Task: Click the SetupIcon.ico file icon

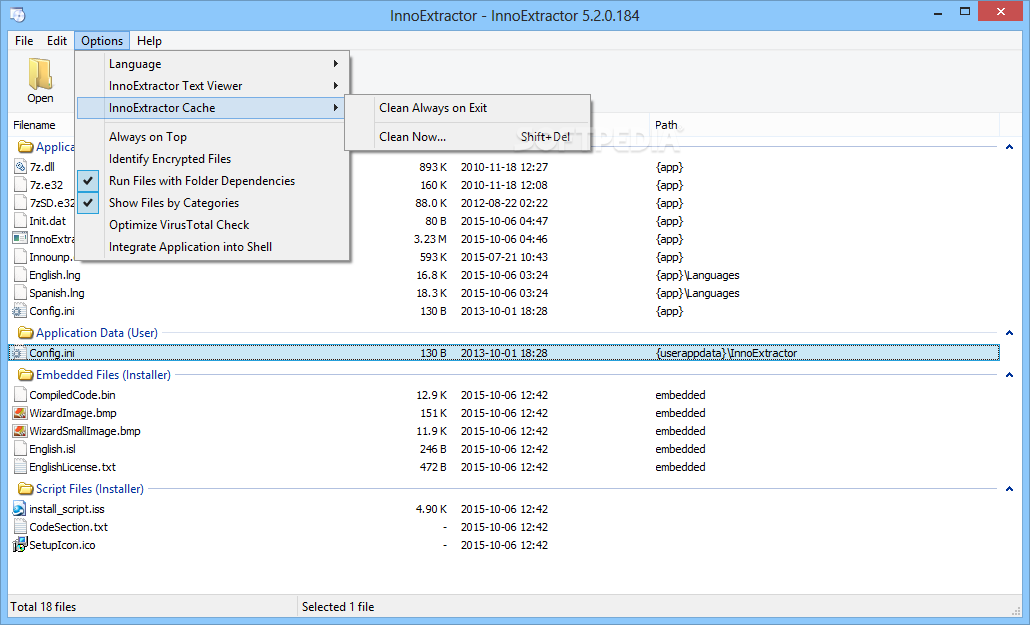Action: pos(20,545)
